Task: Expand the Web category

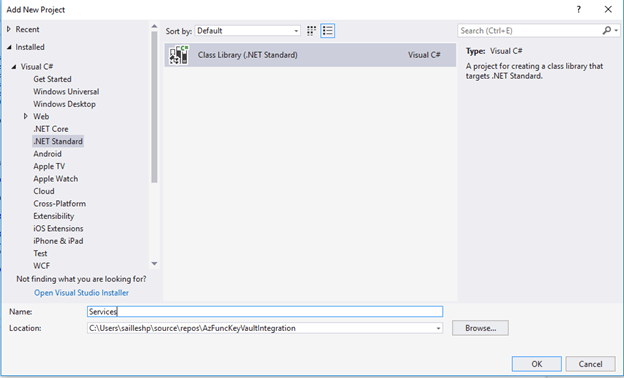Action: pos(26,116)
